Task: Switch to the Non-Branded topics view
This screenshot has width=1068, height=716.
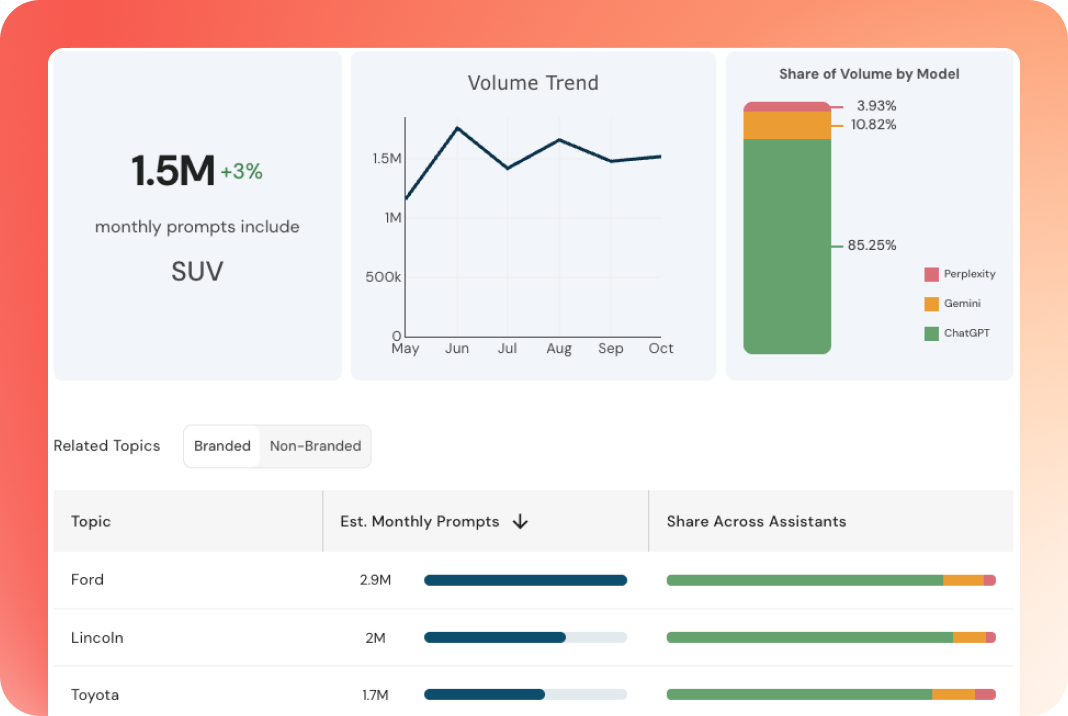Action: click(x=315, y=446)
